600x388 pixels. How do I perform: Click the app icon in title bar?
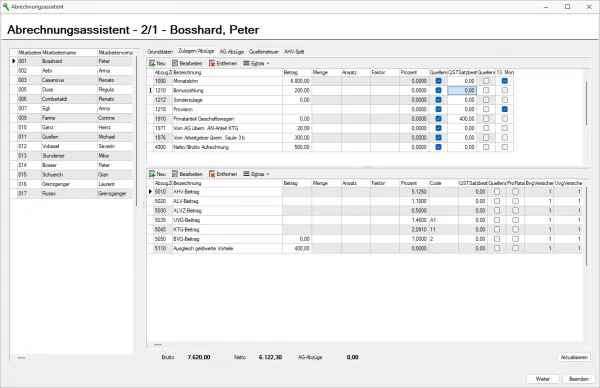[x=6, y=7]
